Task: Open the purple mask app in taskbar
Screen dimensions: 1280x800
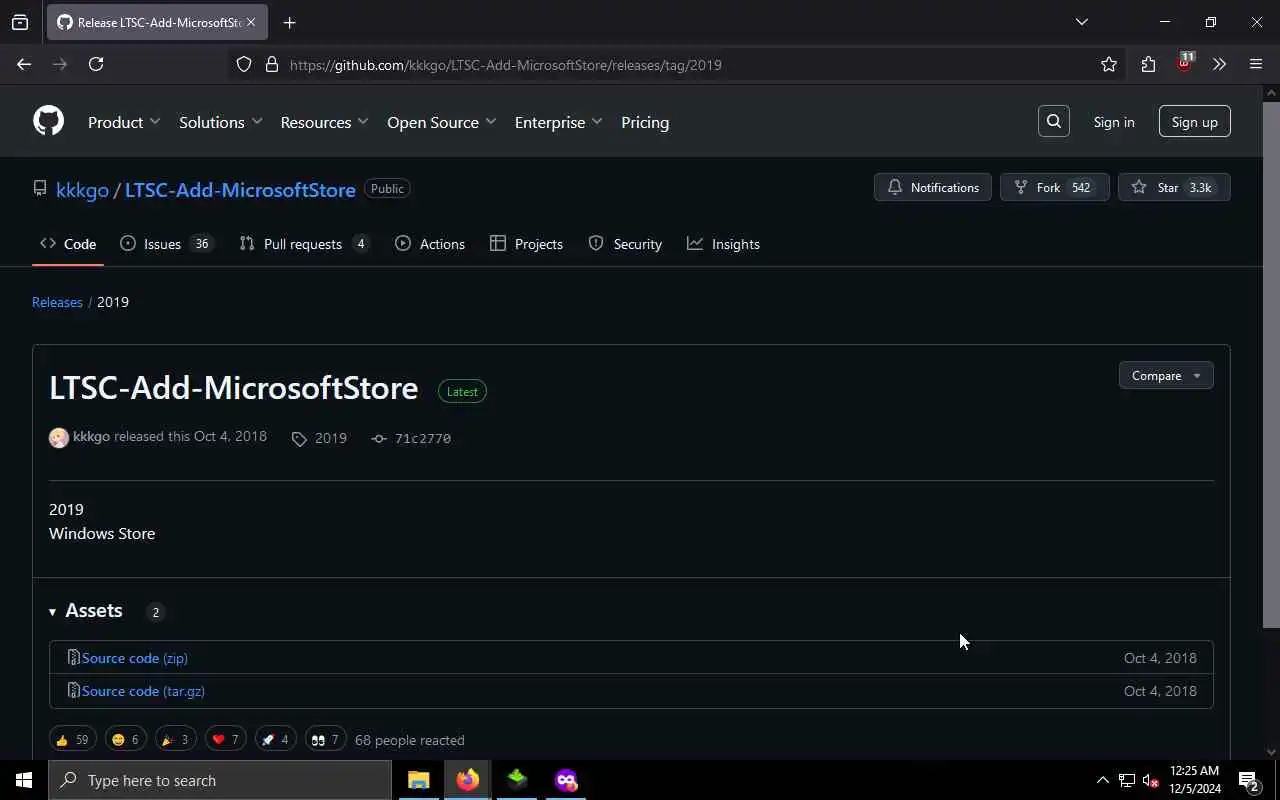Action: (566, 780)
